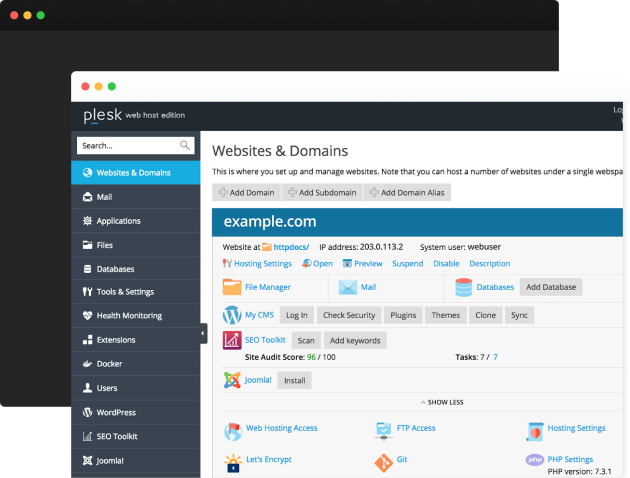Screen dimensions: 630x478
Task: Click the Check Security button
Action: coord(349,315)
